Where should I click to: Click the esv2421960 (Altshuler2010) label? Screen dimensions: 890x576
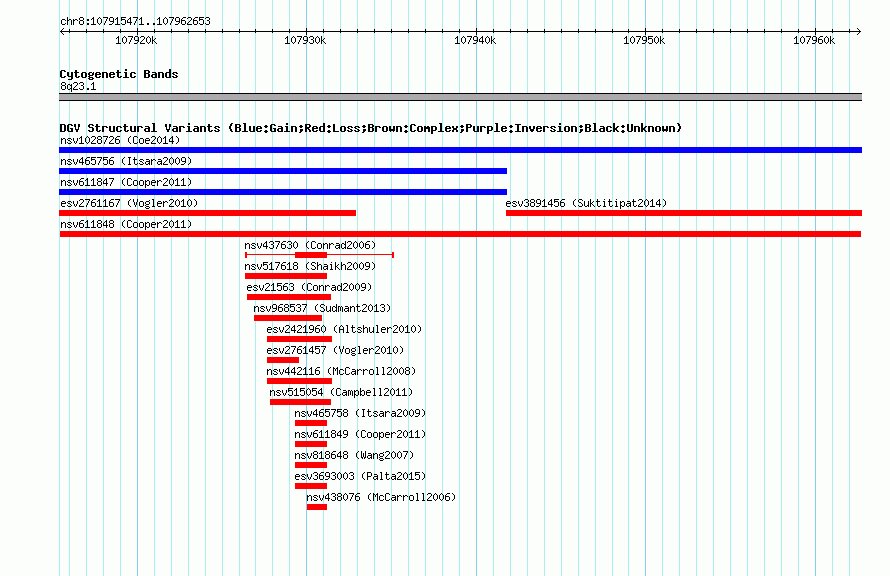click(x=344, y=329)
